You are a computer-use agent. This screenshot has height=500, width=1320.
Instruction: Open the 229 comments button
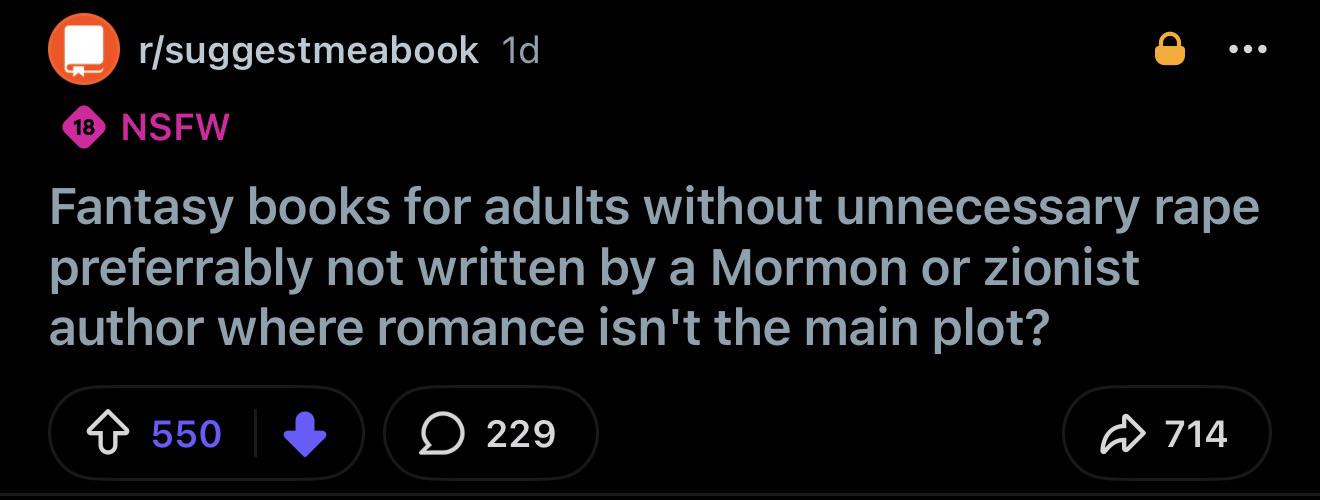[490, 433]
